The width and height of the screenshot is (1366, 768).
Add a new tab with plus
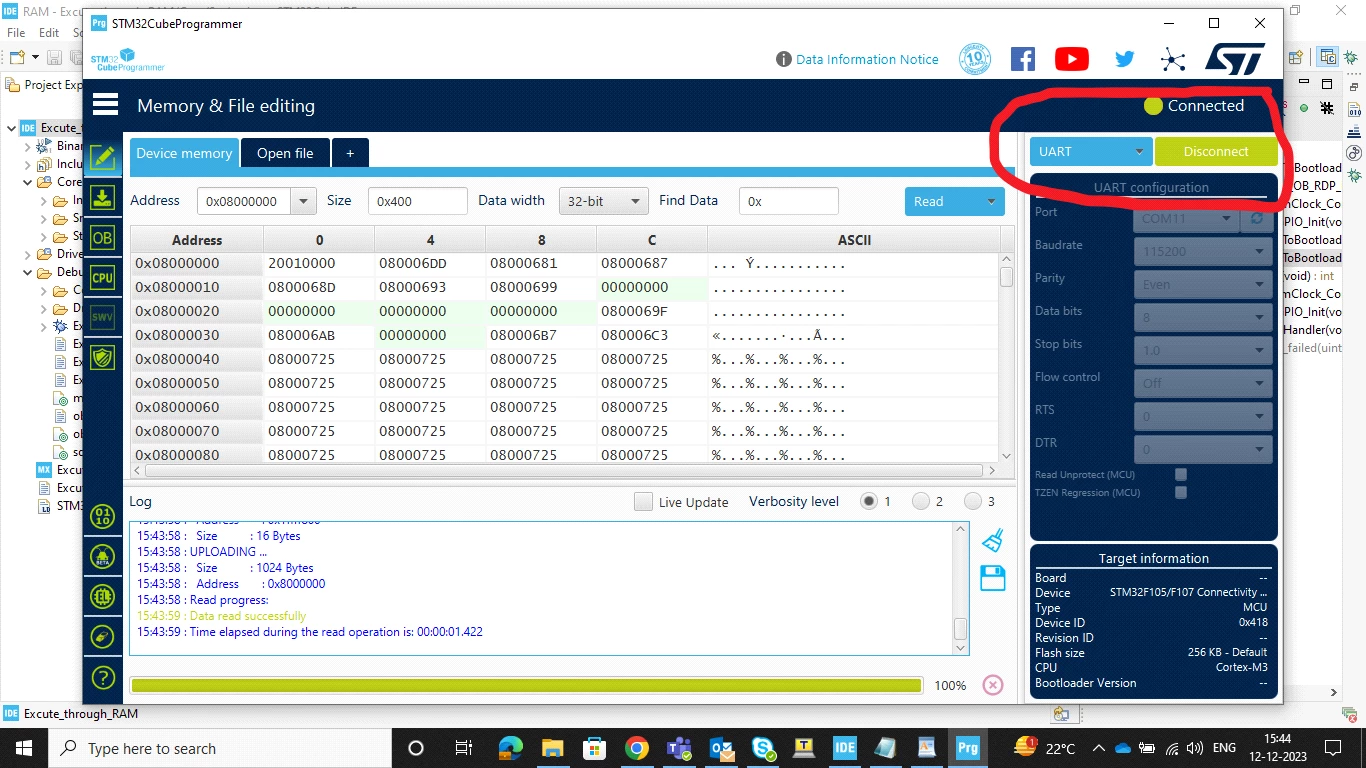click(x=350, y=153)
